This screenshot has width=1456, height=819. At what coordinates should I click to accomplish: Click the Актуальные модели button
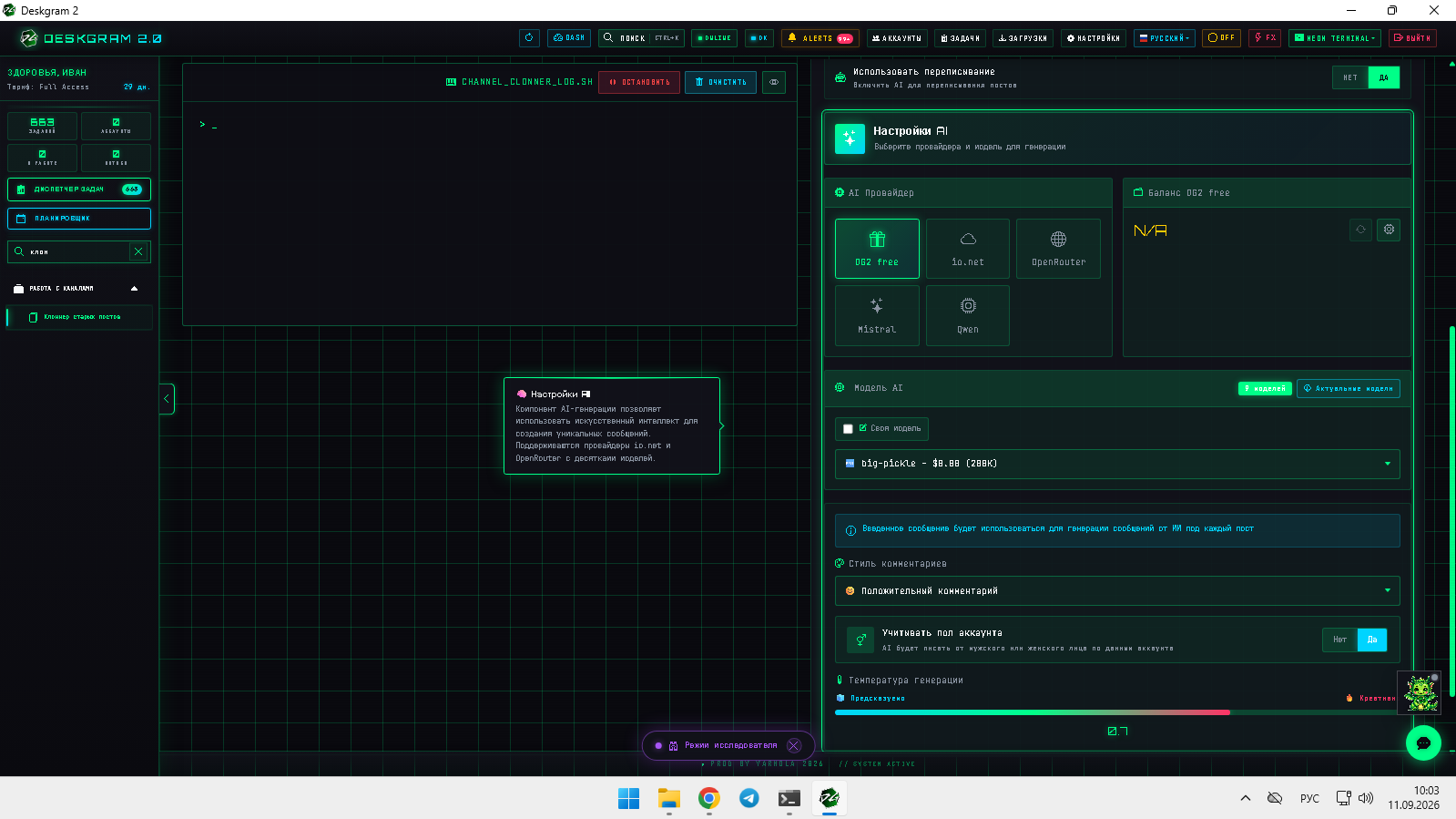click(x=1349, y=388)
